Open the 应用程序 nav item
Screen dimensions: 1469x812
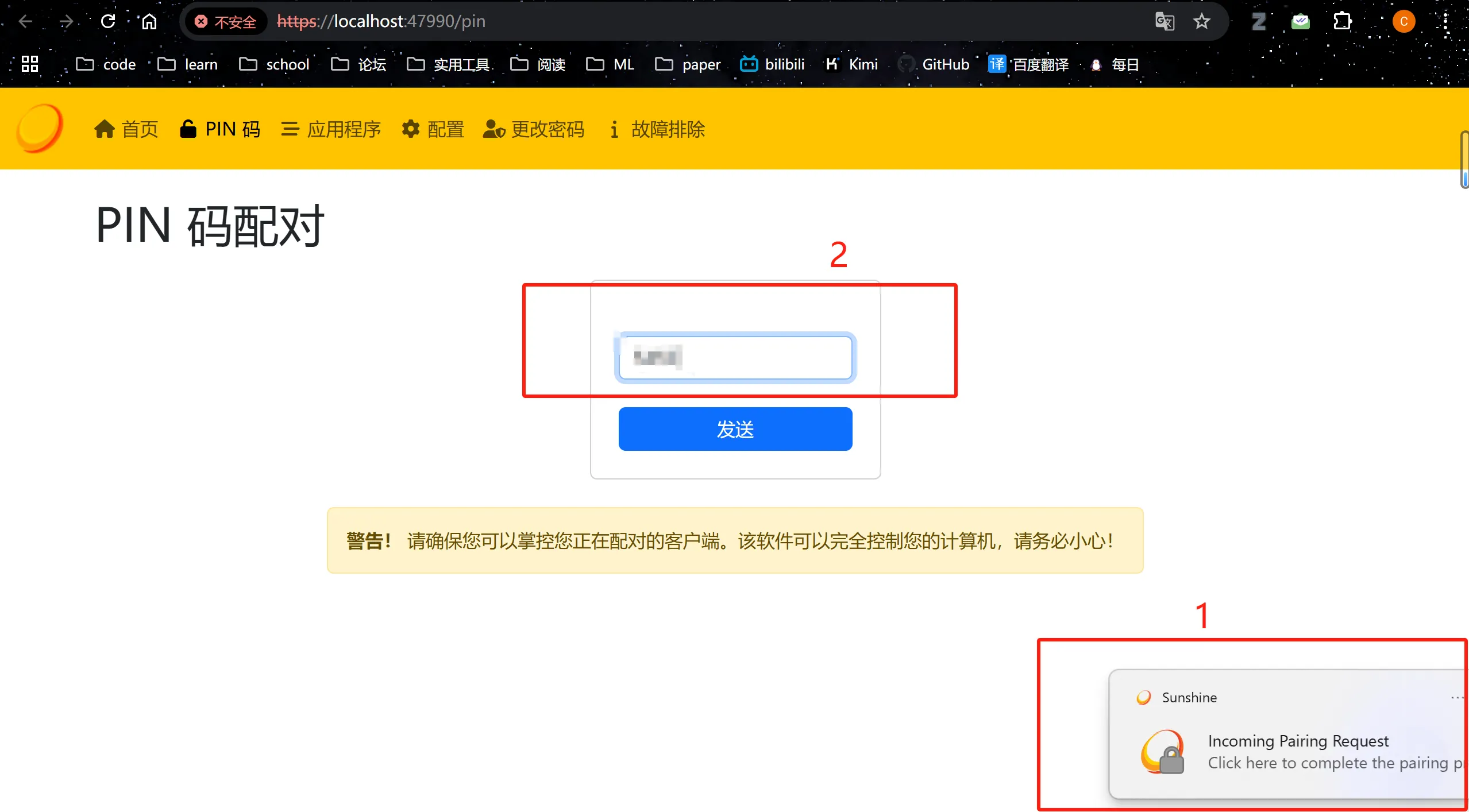[x=331, y=129]
